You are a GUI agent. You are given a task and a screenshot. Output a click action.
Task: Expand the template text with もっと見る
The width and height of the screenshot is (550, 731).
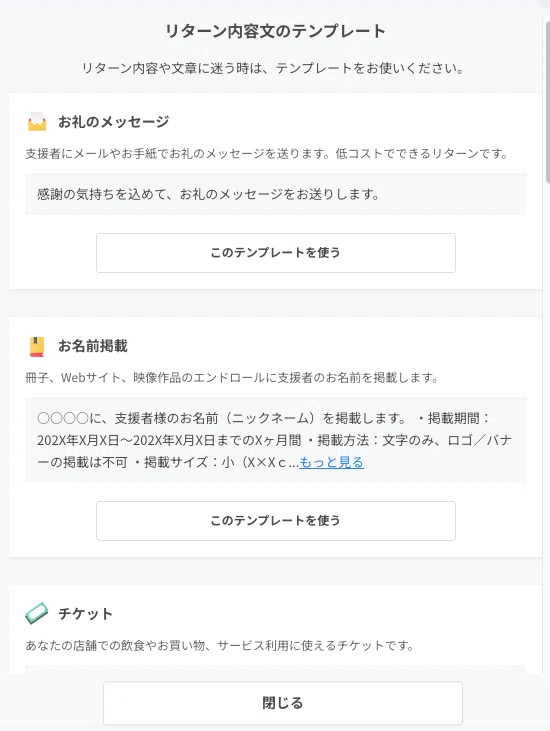click(x=331, y=462)
